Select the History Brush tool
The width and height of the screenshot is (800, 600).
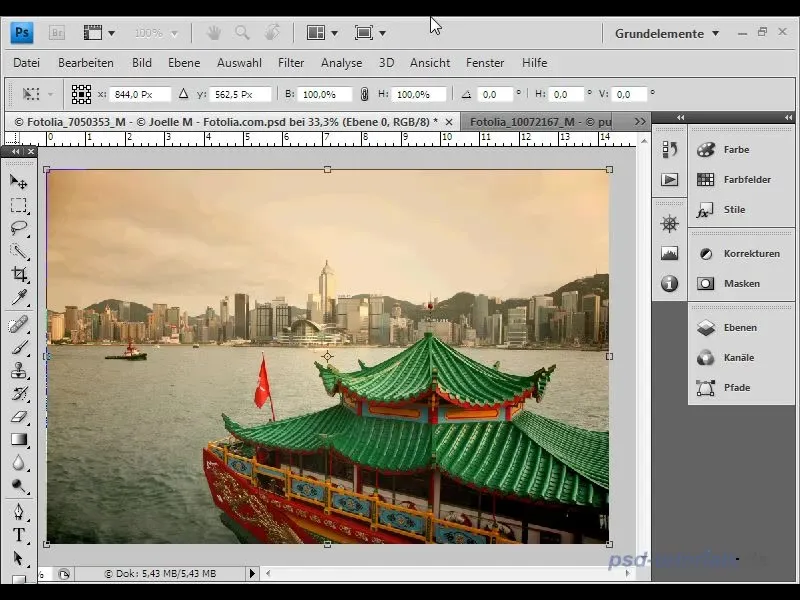coord(19,393)
